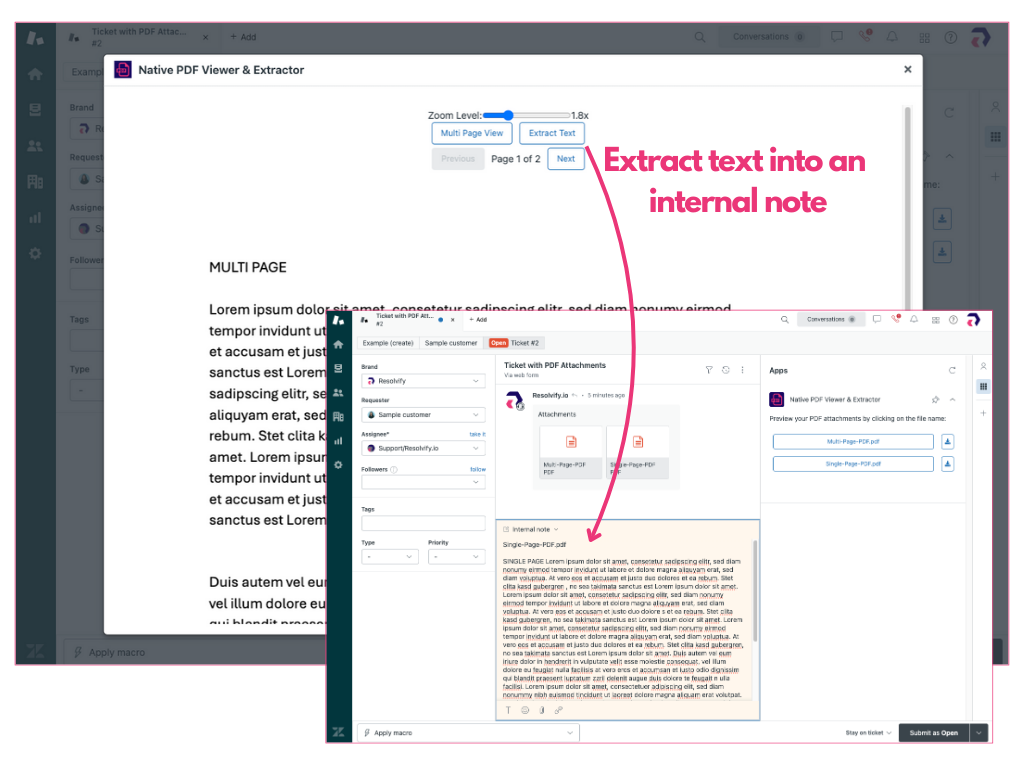Click the Extract Text button

click(552, 133)
